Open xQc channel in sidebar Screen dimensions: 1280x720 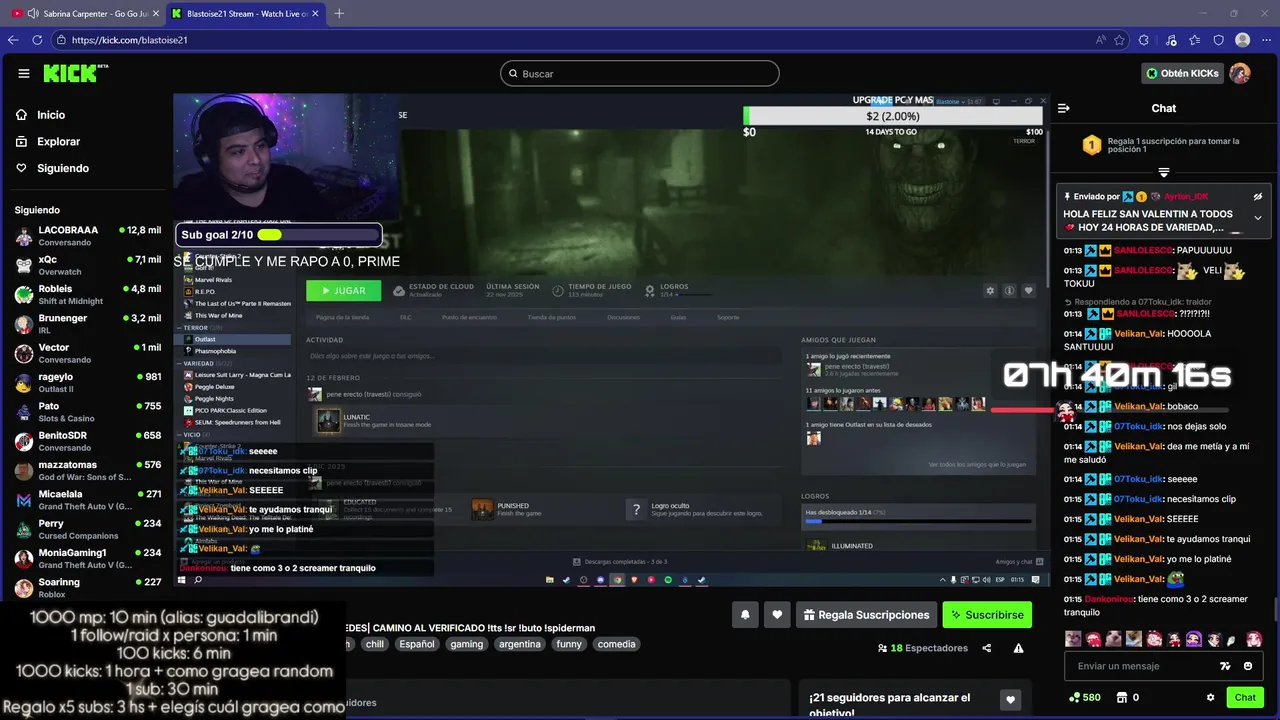click(x=87, y=265)
